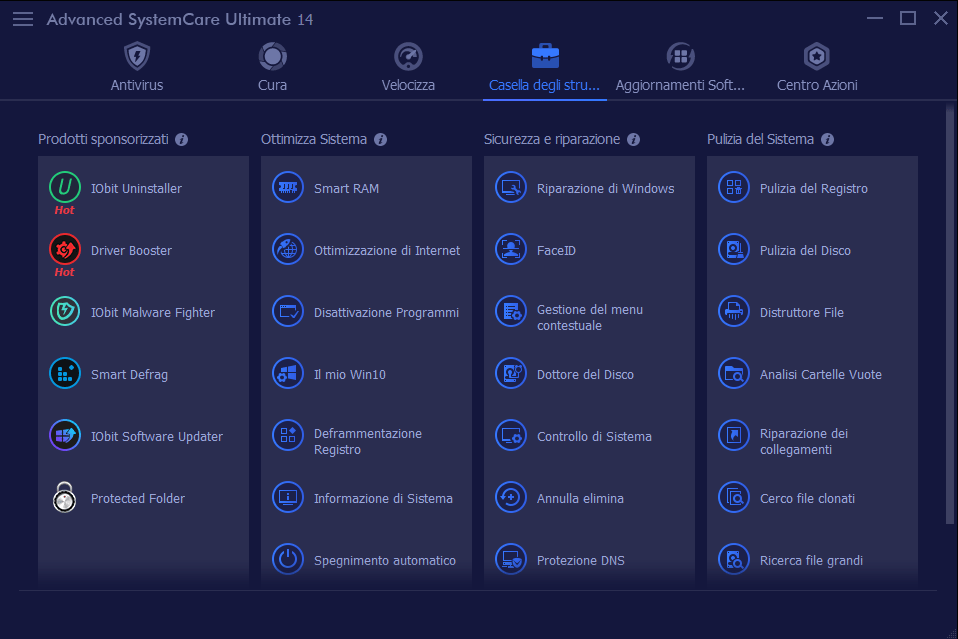
Task: Open the Smart RAM tool icon
Action: (x=288, y=188)
